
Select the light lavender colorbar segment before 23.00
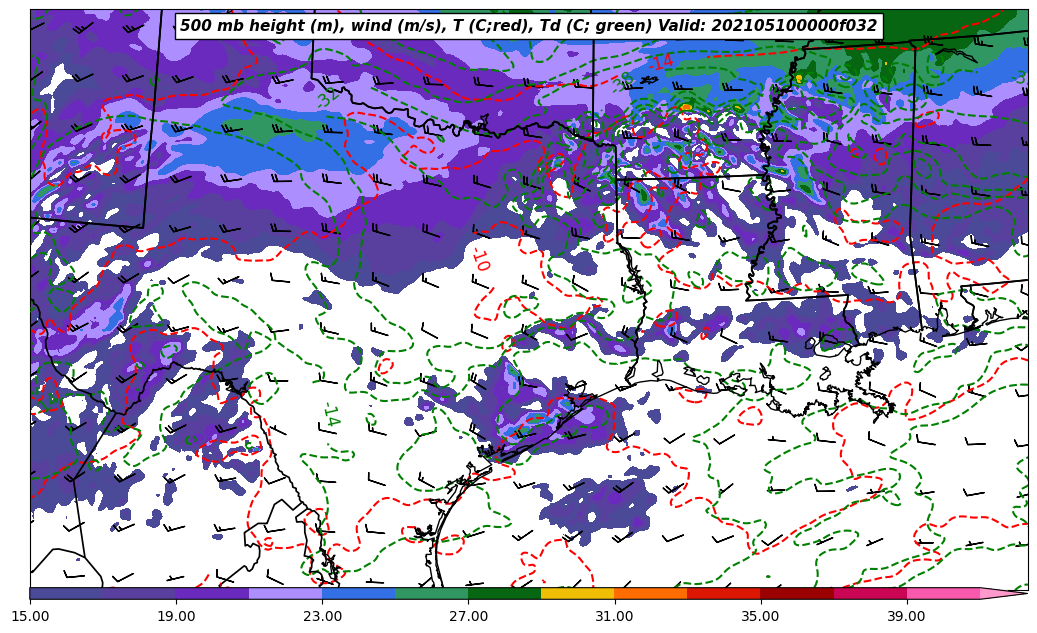286,593
